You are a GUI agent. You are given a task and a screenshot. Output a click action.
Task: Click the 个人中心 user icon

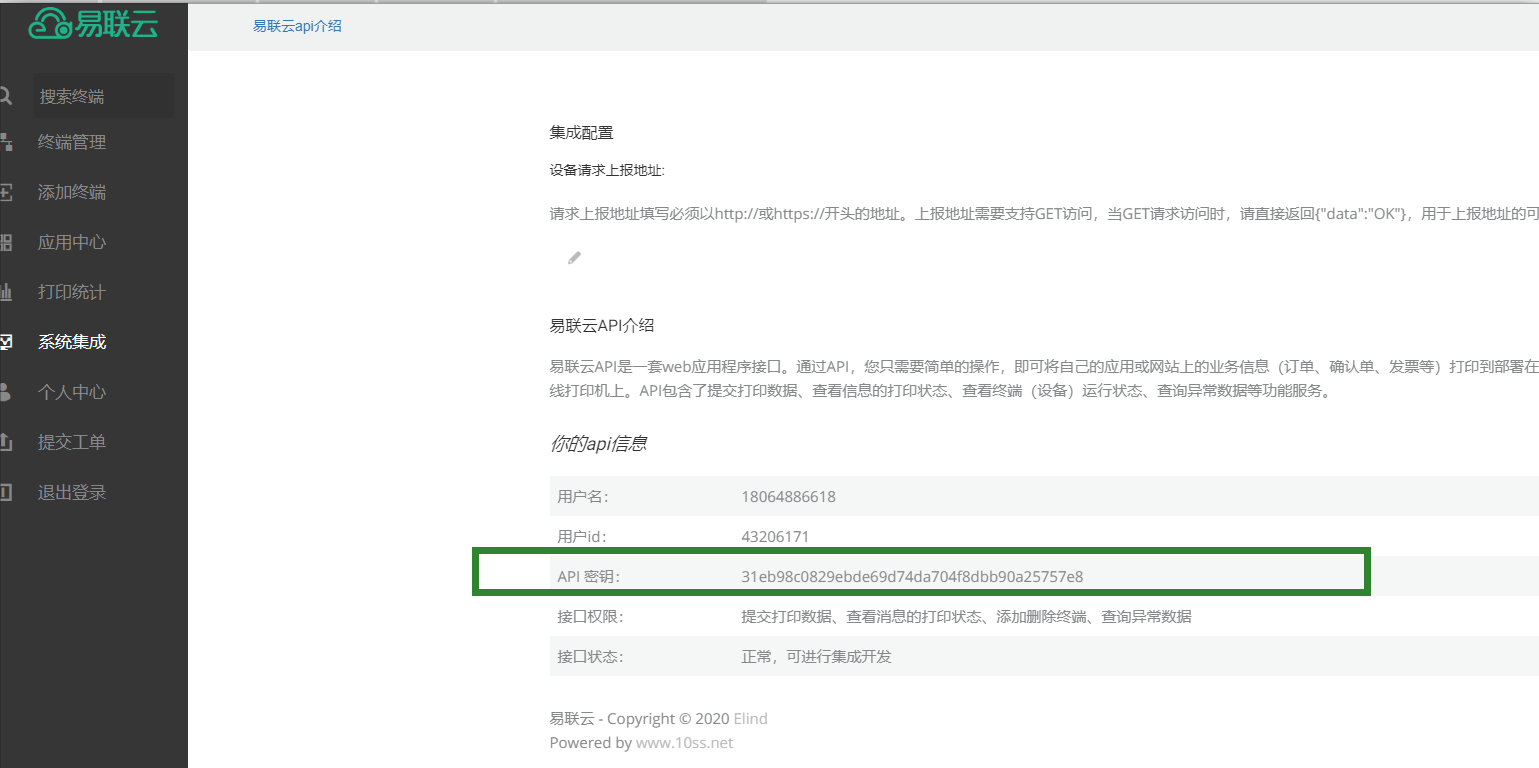[x=5, y=392]
